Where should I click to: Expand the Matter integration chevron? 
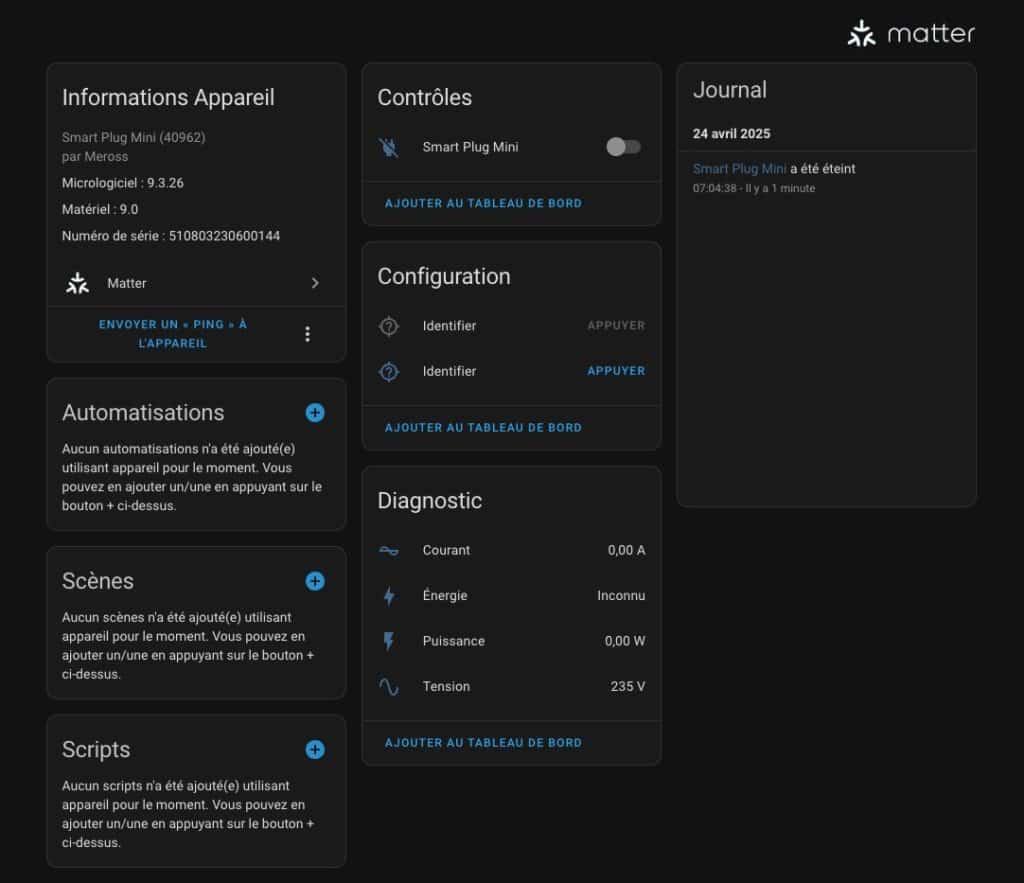[x=315, y=283]
